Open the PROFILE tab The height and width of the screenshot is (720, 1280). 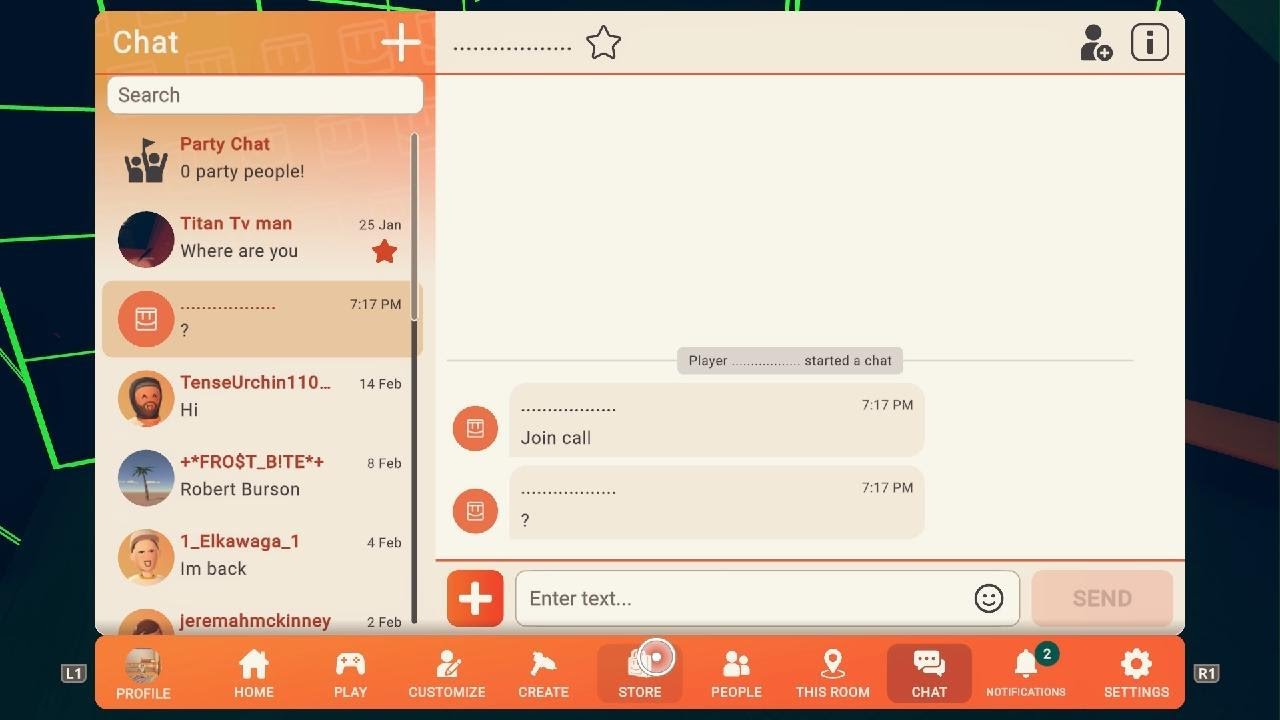[143, 673]
